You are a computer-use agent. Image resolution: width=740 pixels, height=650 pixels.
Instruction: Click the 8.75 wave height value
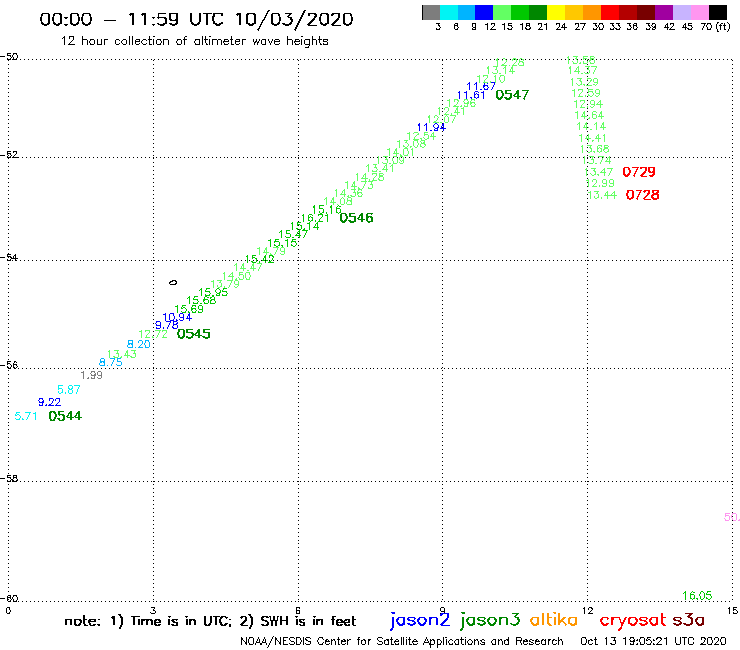point(110,363)
